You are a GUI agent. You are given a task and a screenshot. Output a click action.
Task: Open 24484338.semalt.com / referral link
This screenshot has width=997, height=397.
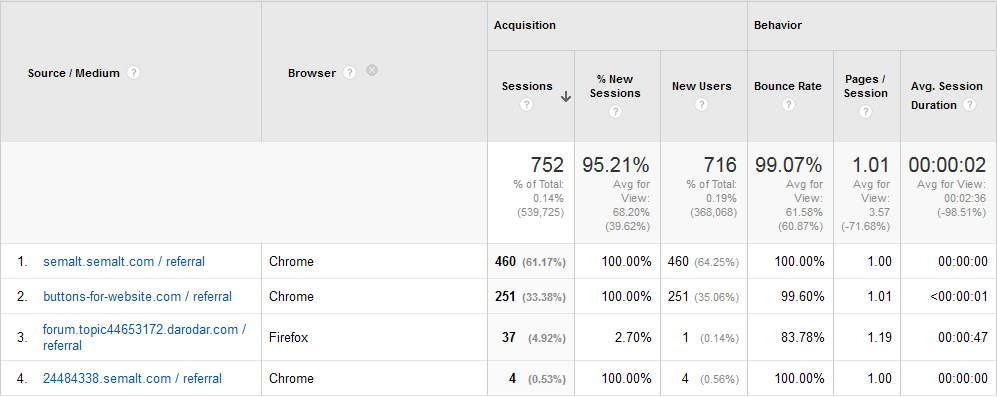coord(132,379)
